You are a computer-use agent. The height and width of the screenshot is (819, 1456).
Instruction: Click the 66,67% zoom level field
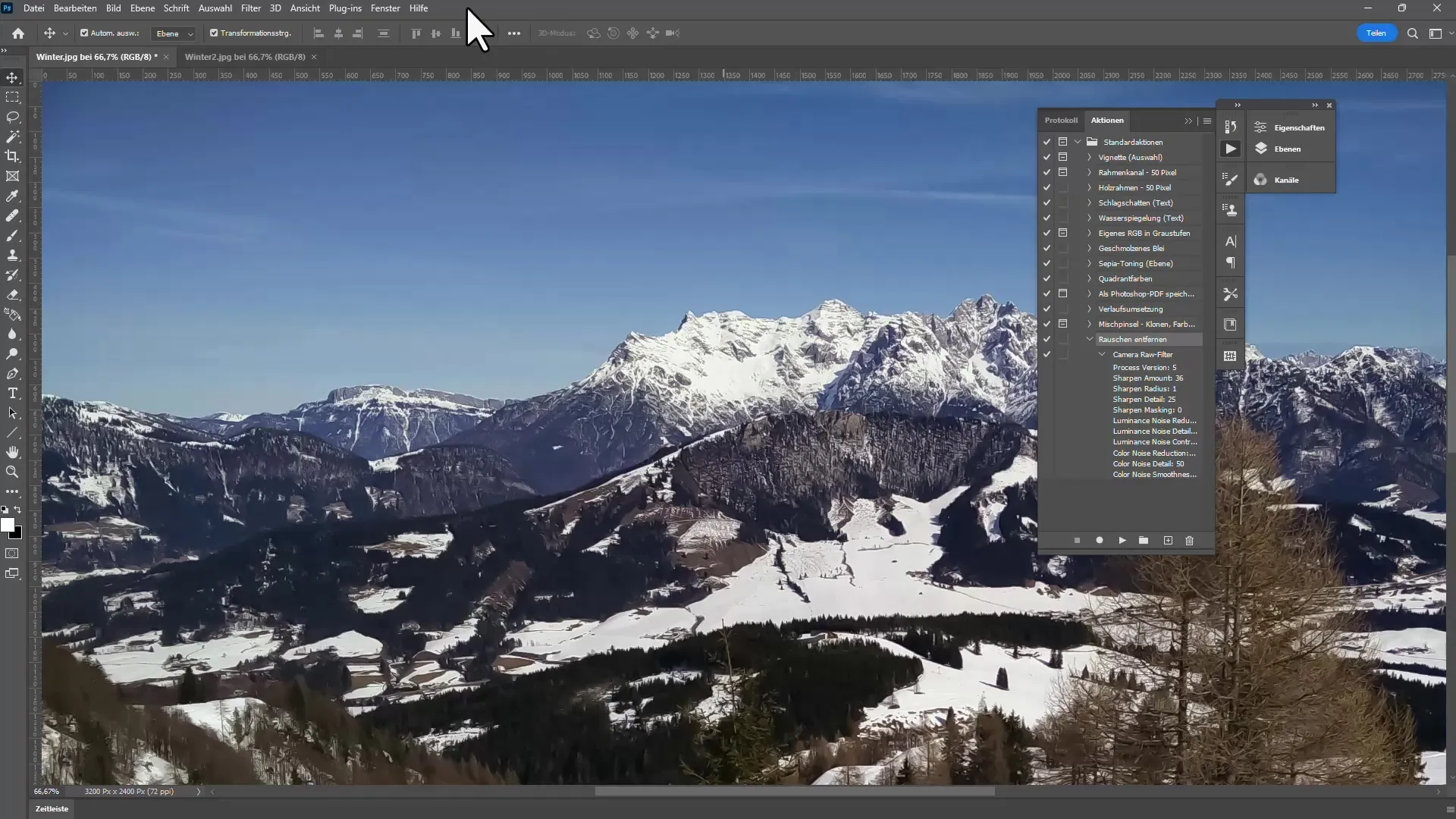tap(47, 792)
